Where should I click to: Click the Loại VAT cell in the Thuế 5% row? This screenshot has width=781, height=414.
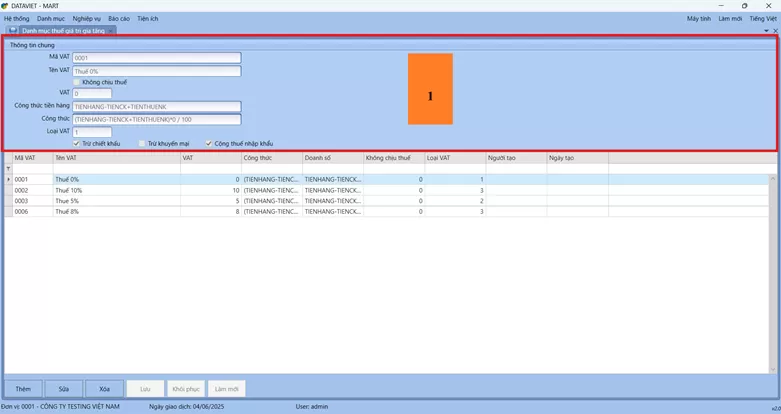456,201
